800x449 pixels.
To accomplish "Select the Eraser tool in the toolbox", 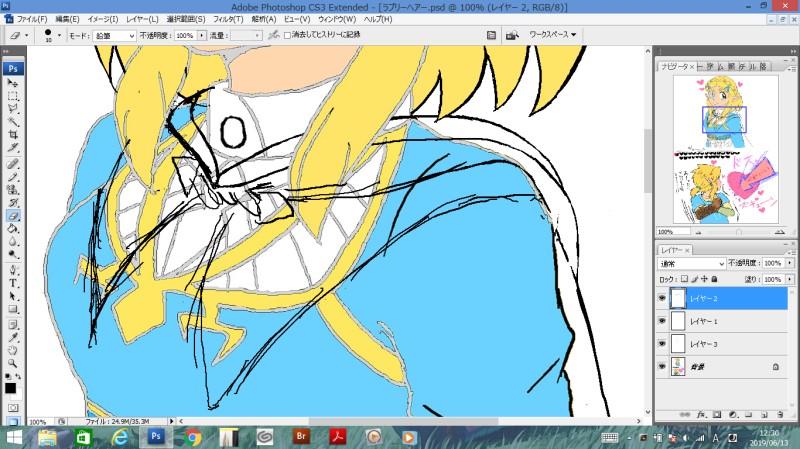I will (x=13, y=216).
